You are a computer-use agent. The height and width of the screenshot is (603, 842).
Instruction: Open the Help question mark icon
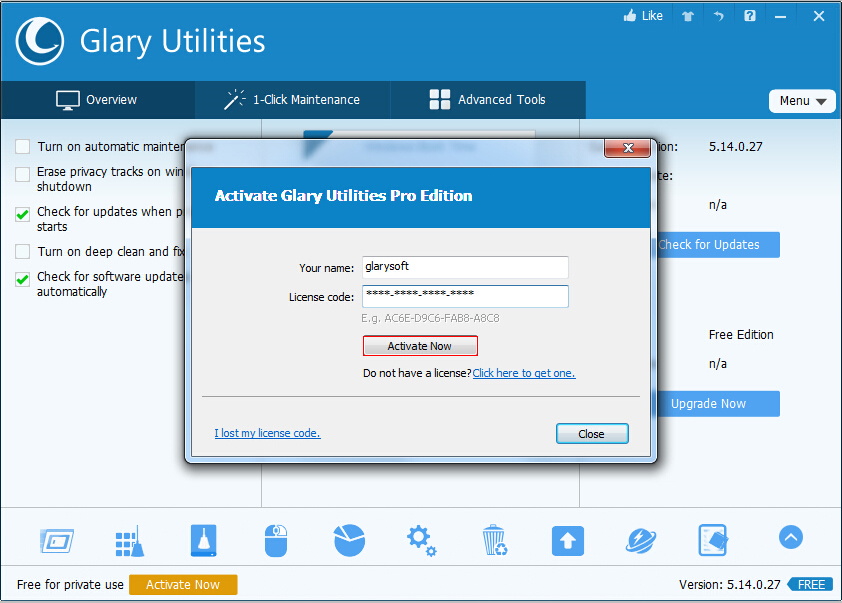749,16
